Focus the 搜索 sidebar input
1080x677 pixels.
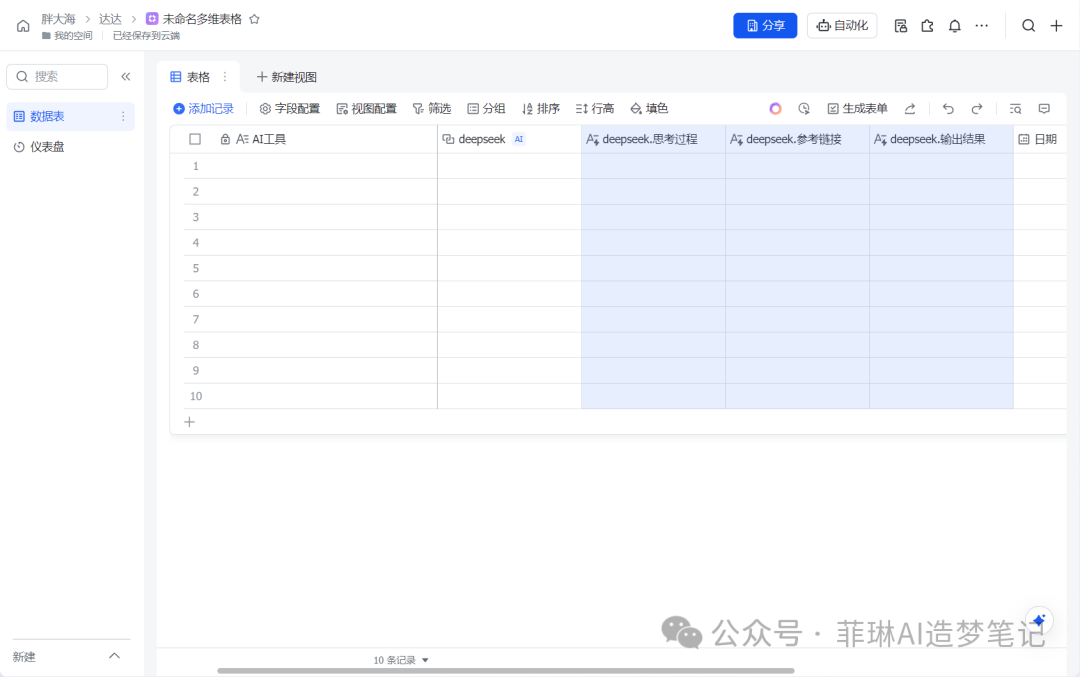[x=57, y=76]
